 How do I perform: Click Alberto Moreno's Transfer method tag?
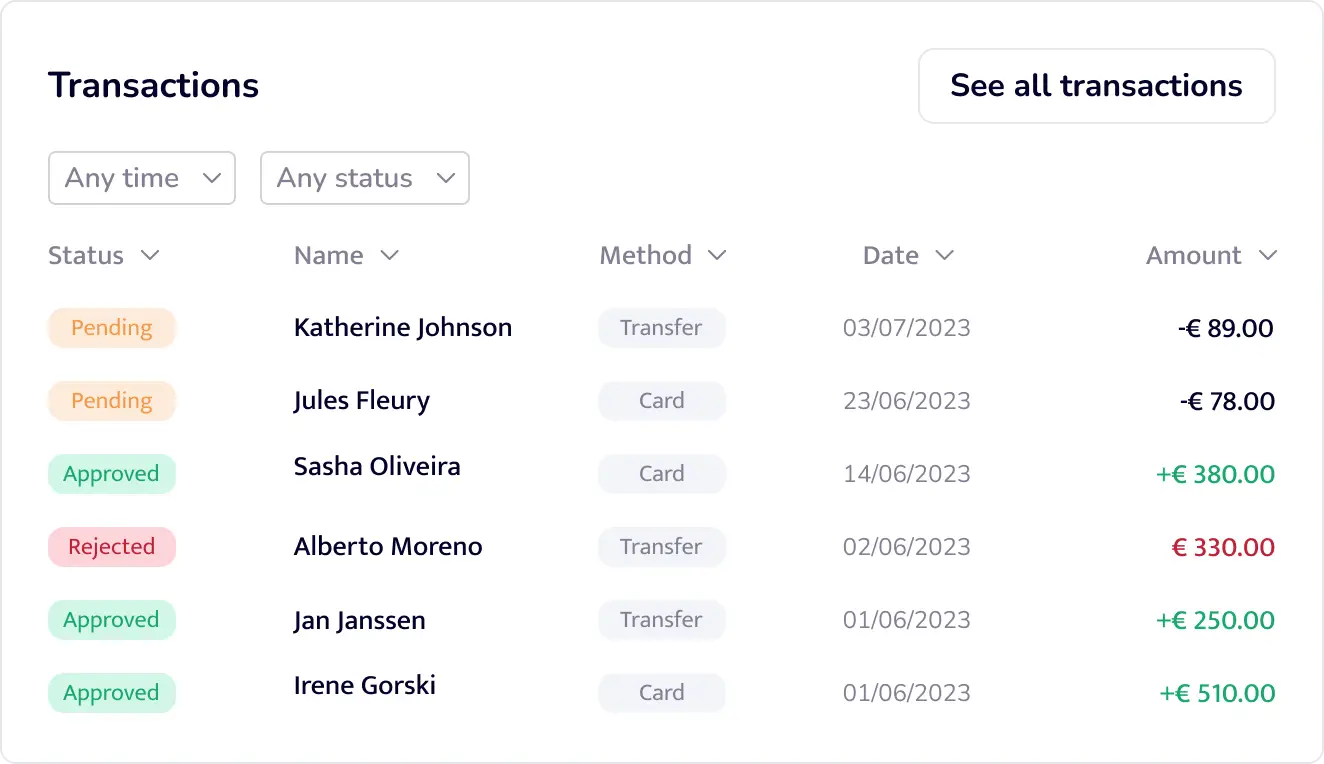[661, 547]
